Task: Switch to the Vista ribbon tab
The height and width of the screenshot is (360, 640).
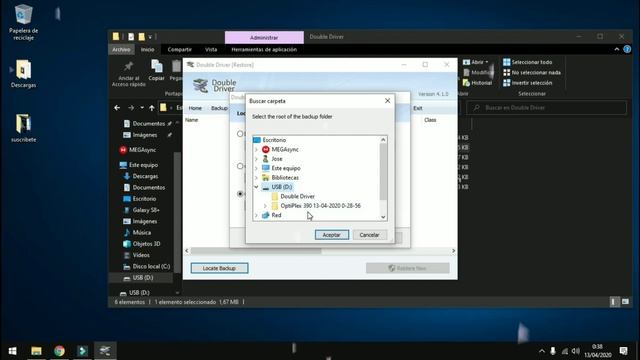Action: click(x=211, y=49)
